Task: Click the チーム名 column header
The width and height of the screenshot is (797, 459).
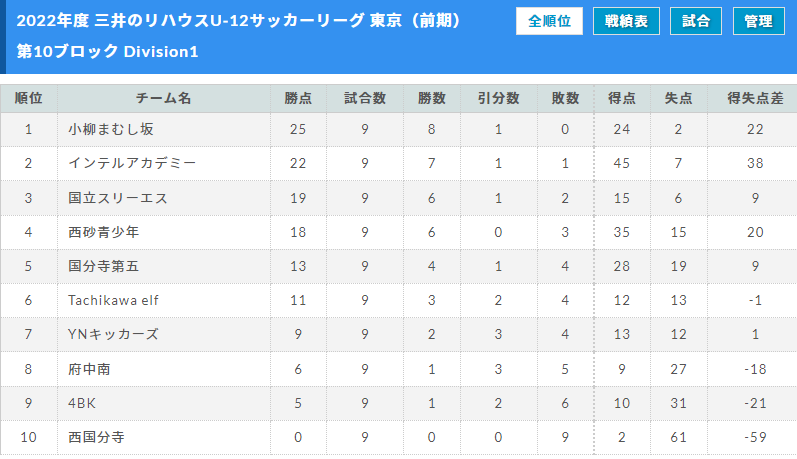Action: click(x=164, y=98)
